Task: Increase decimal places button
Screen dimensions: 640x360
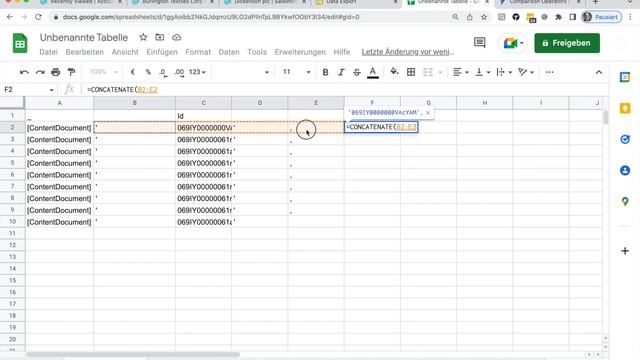Action: 179,72
